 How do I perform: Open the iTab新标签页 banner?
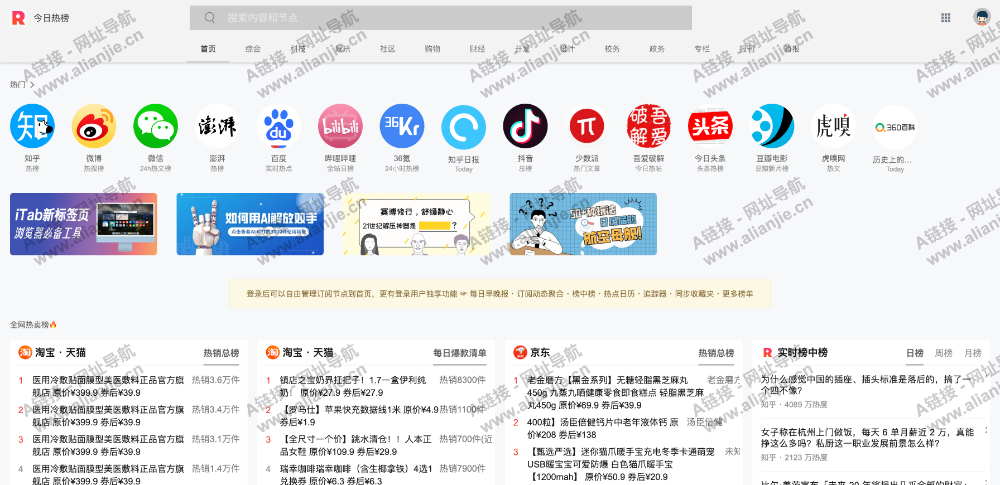coord(84,224)
